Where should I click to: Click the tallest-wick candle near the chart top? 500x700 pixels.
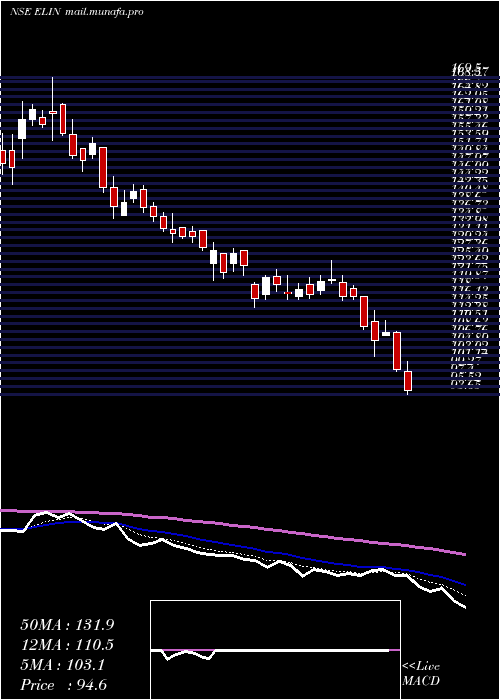(x=53, y=108)
